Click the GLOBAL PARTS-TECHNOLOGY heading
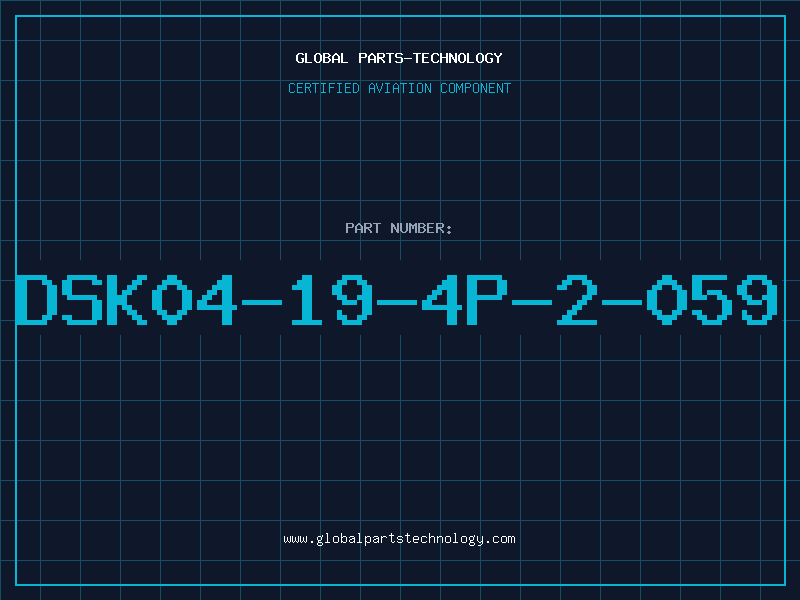 coord(399,58)
